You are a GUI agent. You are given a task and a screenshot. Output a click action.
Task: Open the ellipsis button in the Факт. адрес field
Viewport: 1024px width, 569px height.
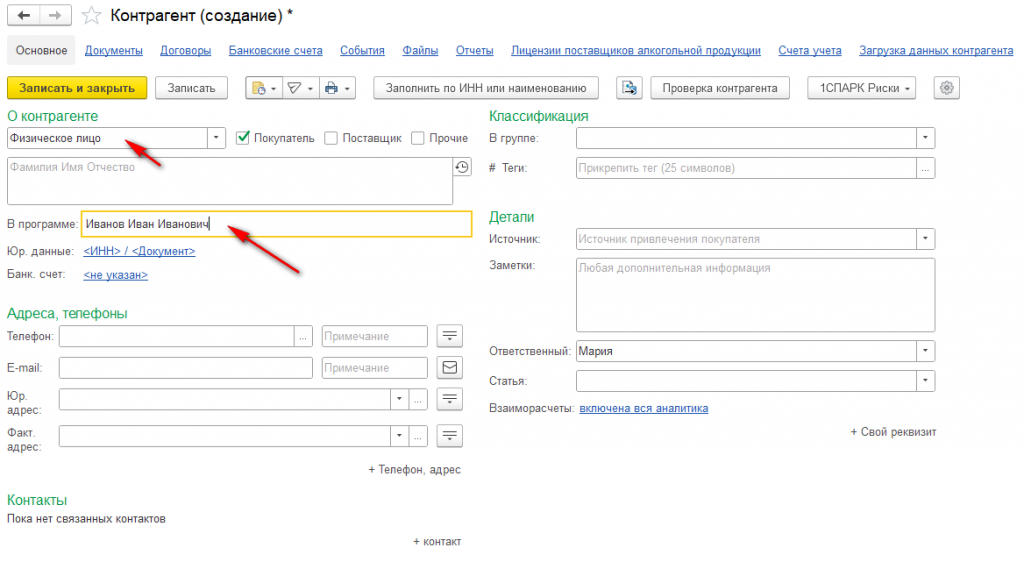[418, 436]
